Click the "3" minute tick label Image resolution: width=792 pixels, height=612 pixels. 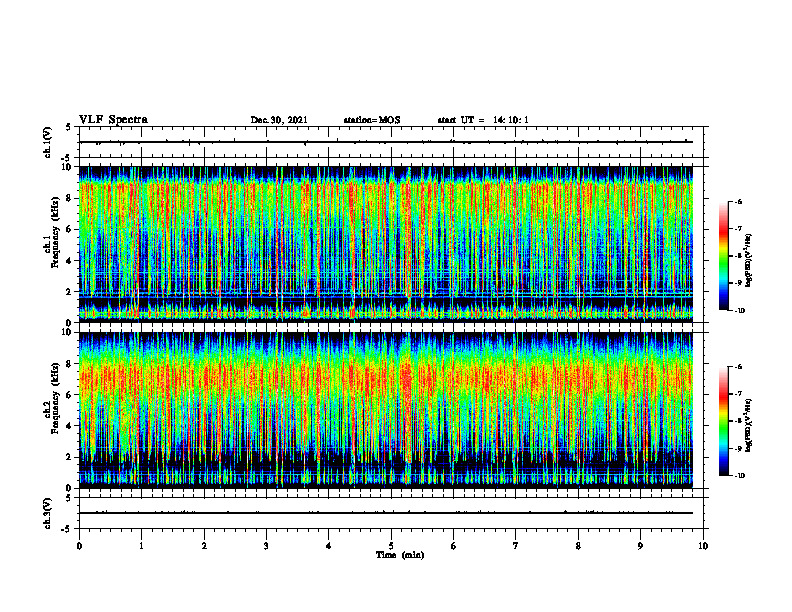pyautogui.click(x=266, y=546)
